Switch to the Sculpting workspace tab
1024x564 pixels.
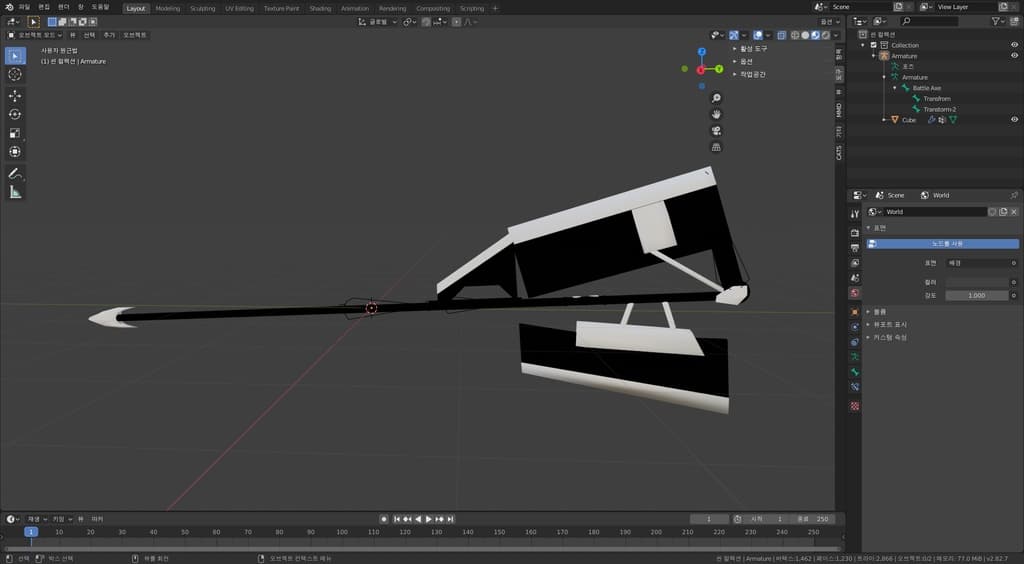(202, 8)
